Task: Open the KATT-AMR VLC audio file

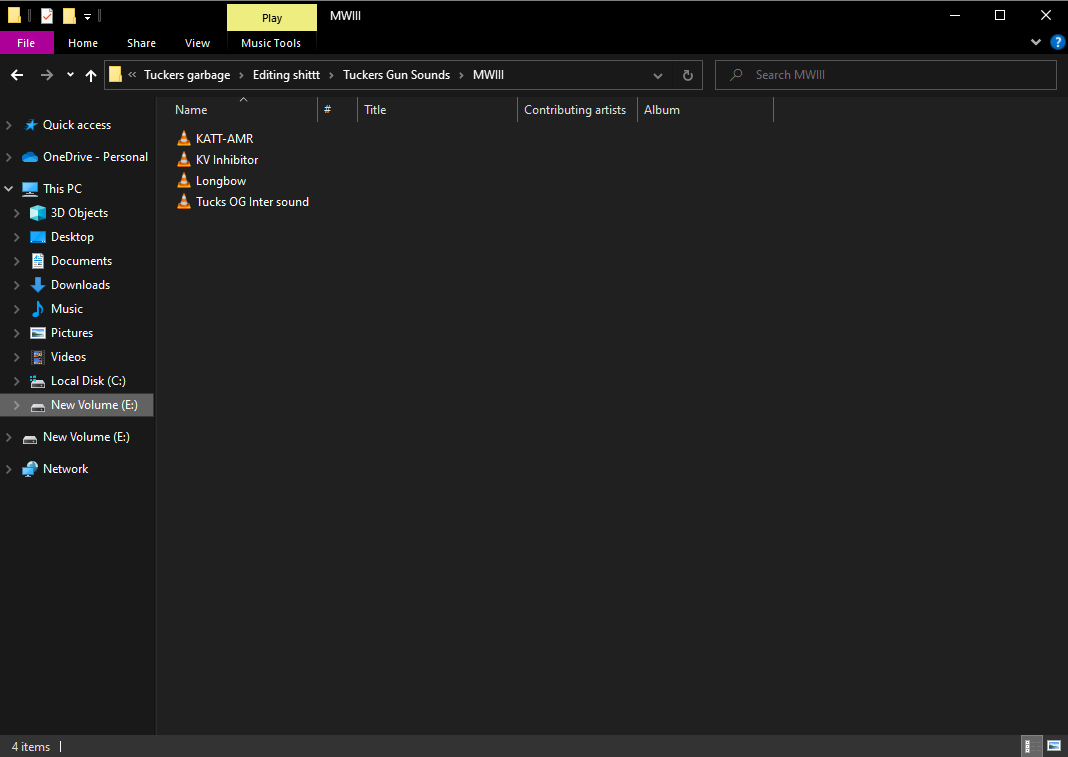Action: point(224,138)
